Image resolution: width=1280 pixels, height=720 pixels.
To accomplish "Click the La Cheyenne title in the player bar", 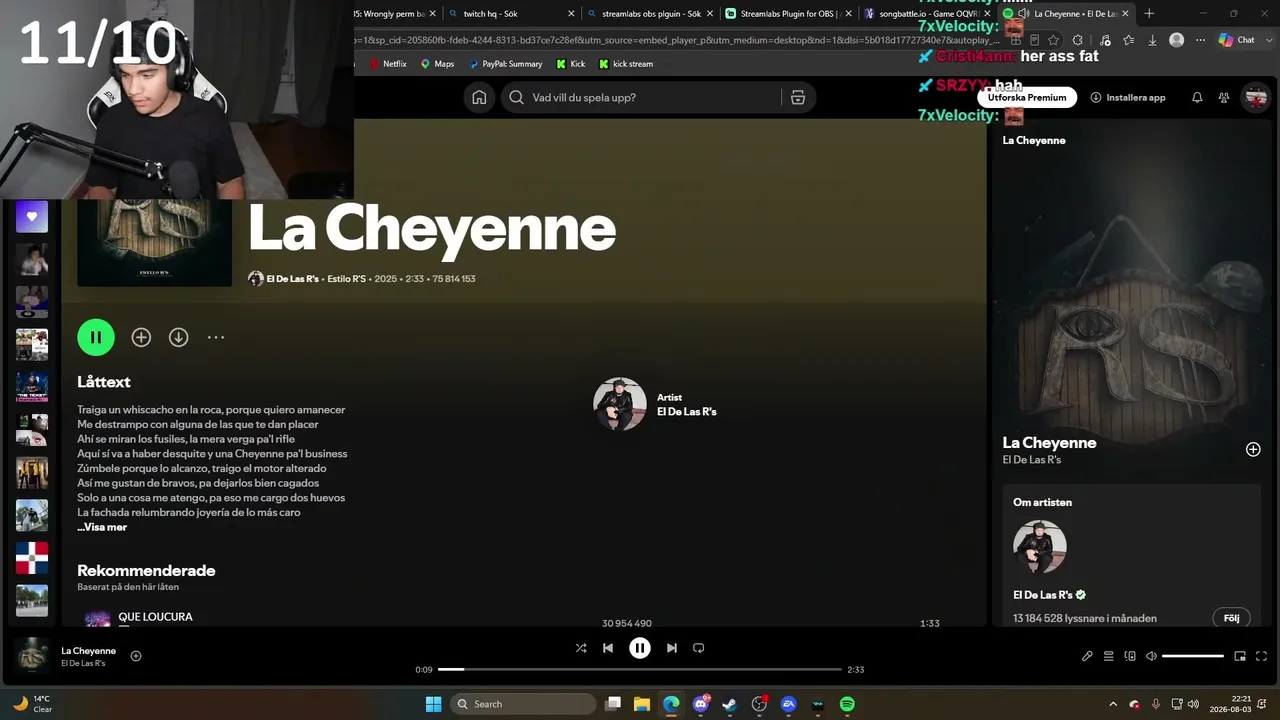I will (x=88, y=651).
